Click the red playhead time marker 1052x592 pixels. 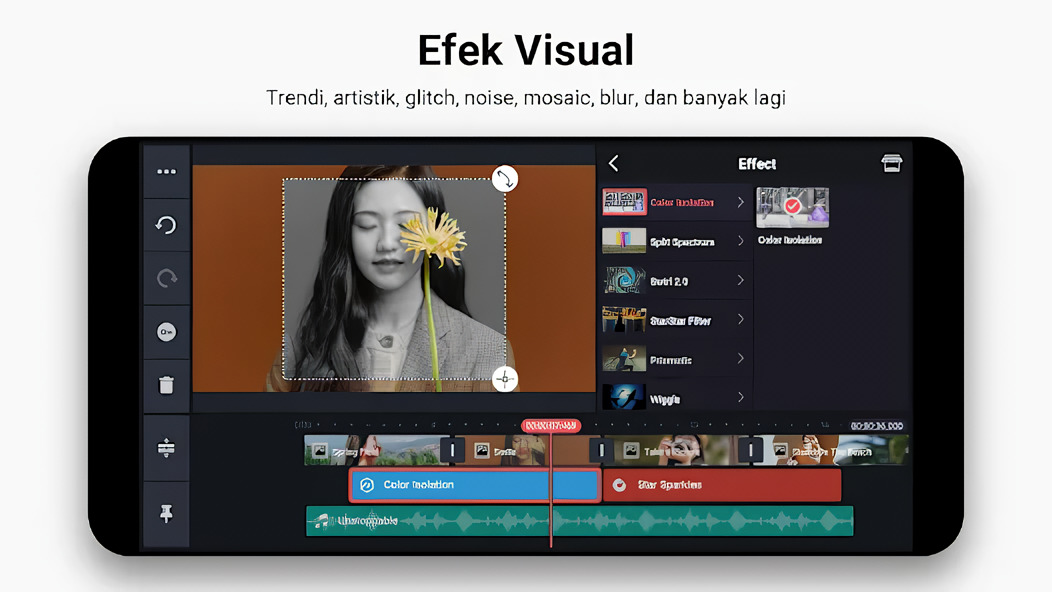tap(550, 426)
